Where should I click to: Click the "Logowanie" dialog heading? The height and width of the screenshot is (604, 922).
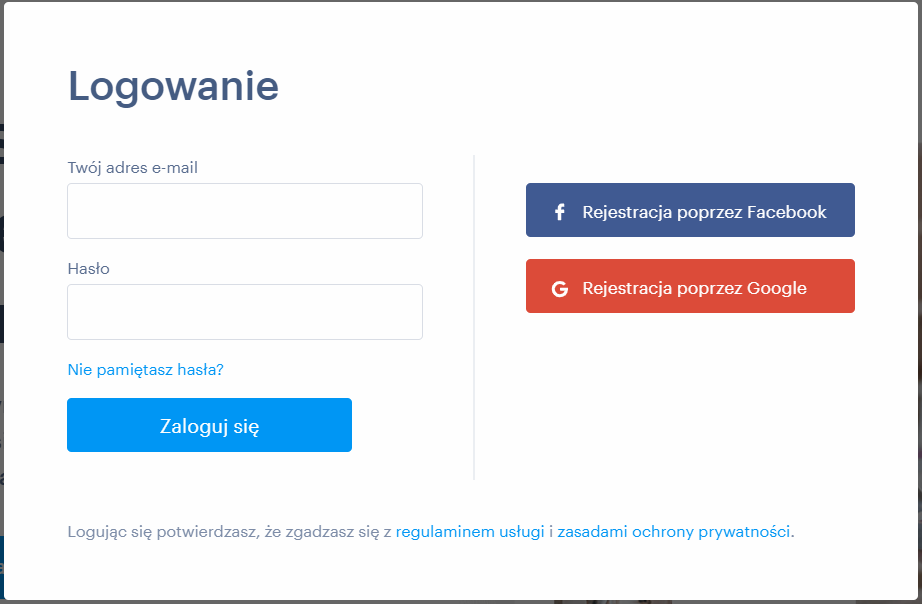coord(173,86)
